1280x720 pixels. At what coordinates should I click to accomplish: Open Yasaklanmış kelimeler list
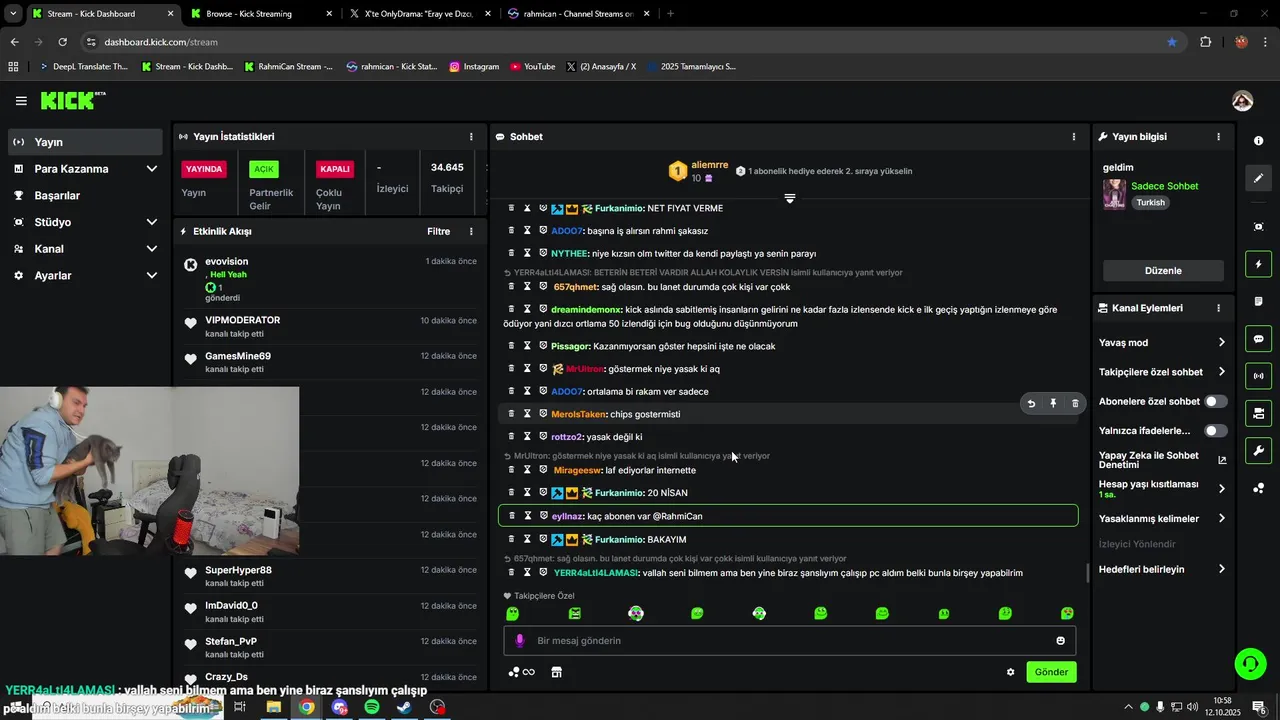1162,518
